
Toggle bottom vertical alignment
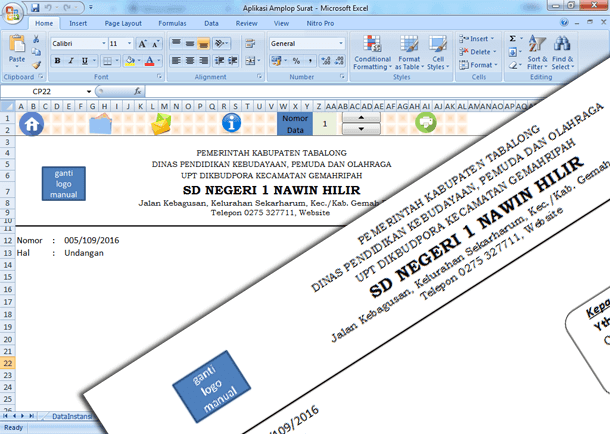click(x=203, y=43)
